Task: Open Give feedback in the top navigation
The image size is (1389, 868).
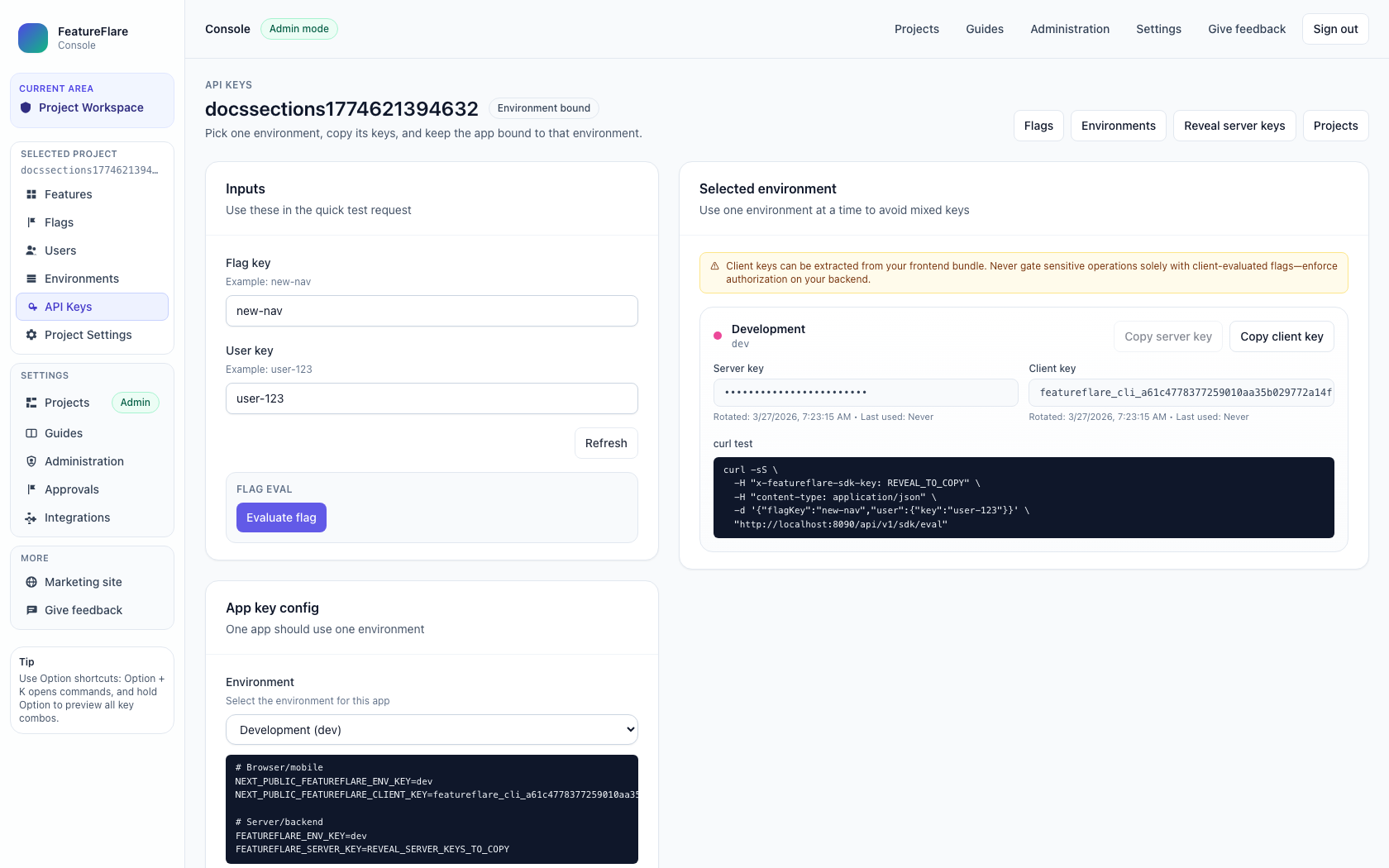Action: 1247,29
